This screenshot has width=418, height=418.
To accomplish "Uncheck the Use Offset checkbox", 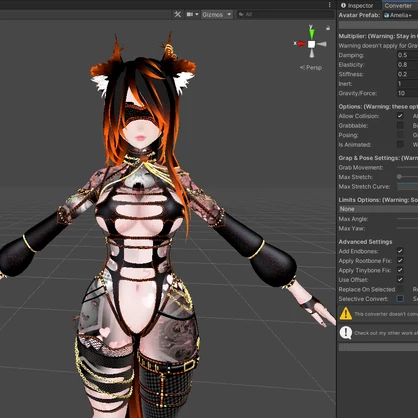I will (x=400, y=279).
